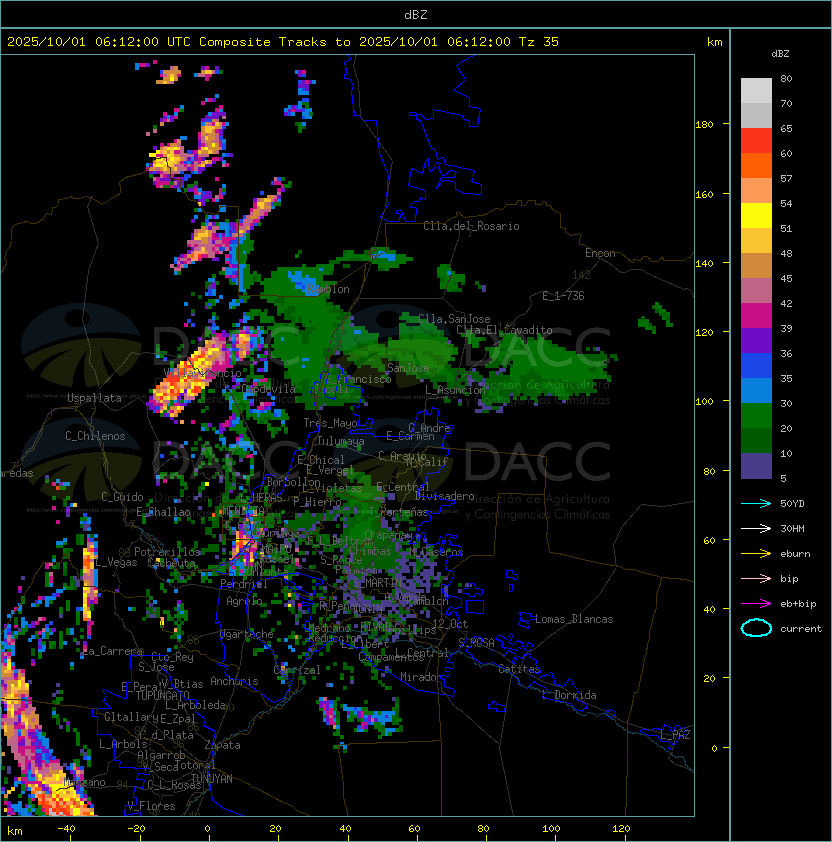Click the cyan 'current' ellipse symbol
Image resolution: width=832 pixels, height=842 pixels.
(756, 628)
